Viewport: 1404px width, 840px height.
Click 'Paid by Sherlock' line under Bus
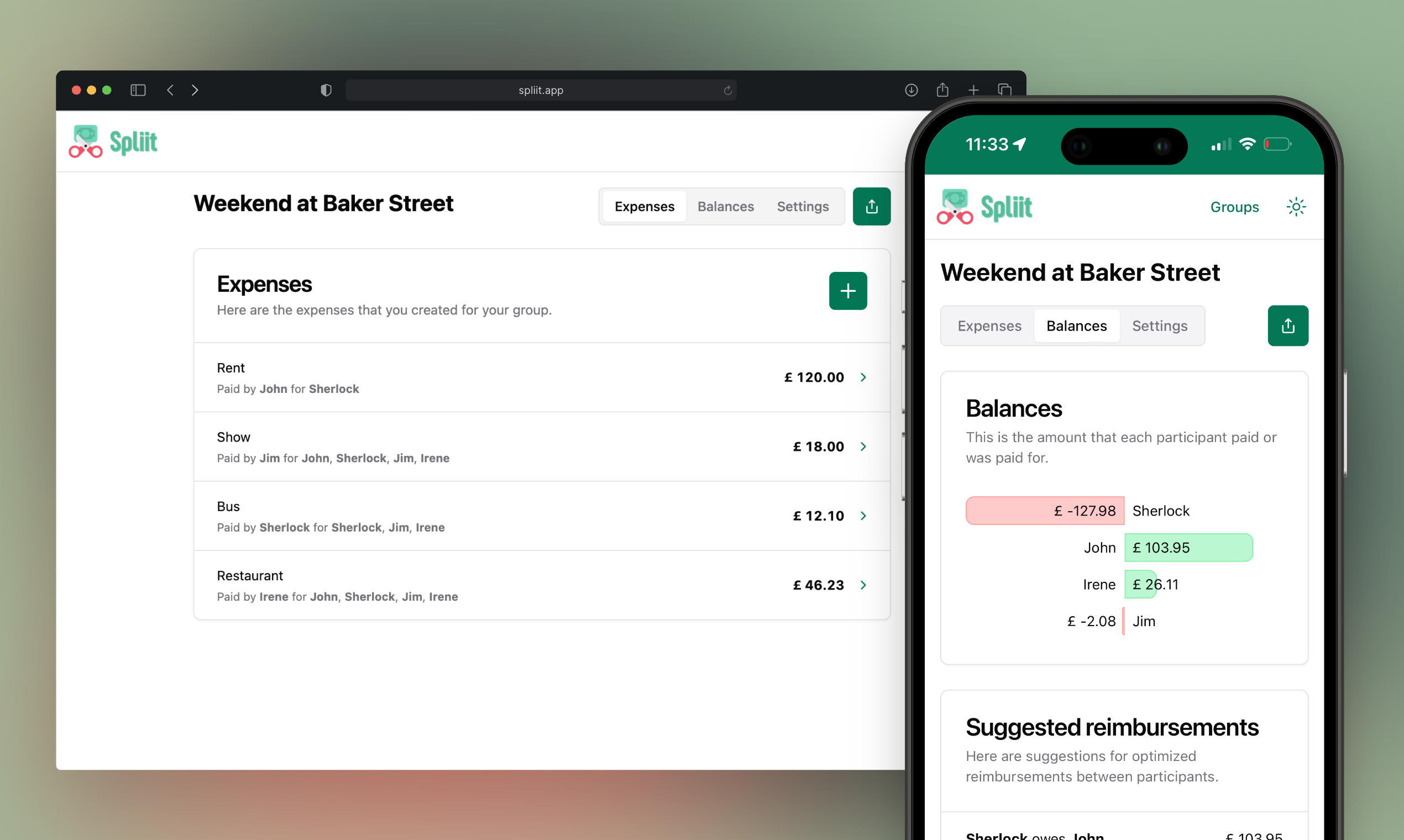click(x=331, y=528)
